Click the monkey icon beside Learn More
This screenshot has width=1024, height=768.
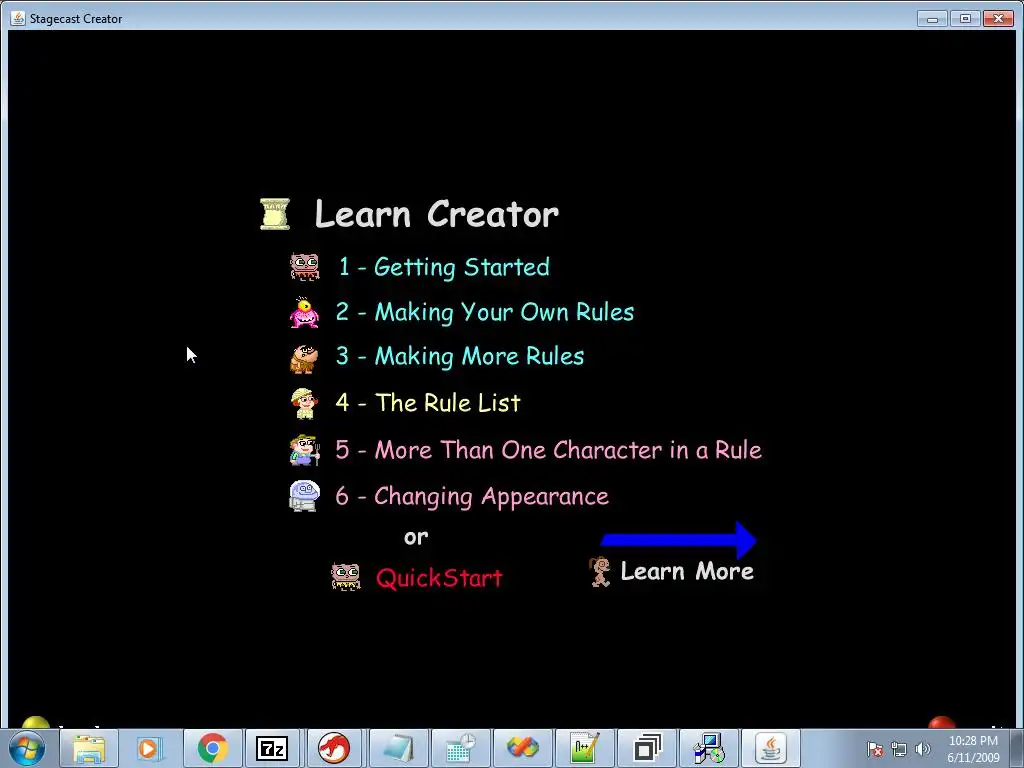(x=600, y=571)
